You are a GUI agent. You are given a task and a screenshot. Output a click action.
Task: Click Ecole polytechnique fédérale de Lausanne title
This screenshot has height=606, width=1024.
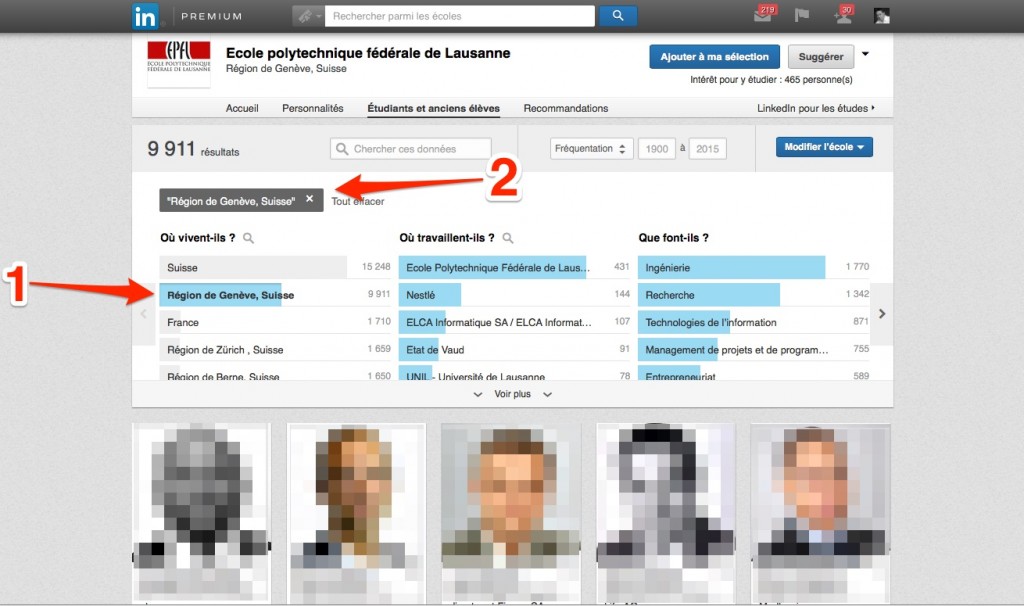click(x=368, y=54)
